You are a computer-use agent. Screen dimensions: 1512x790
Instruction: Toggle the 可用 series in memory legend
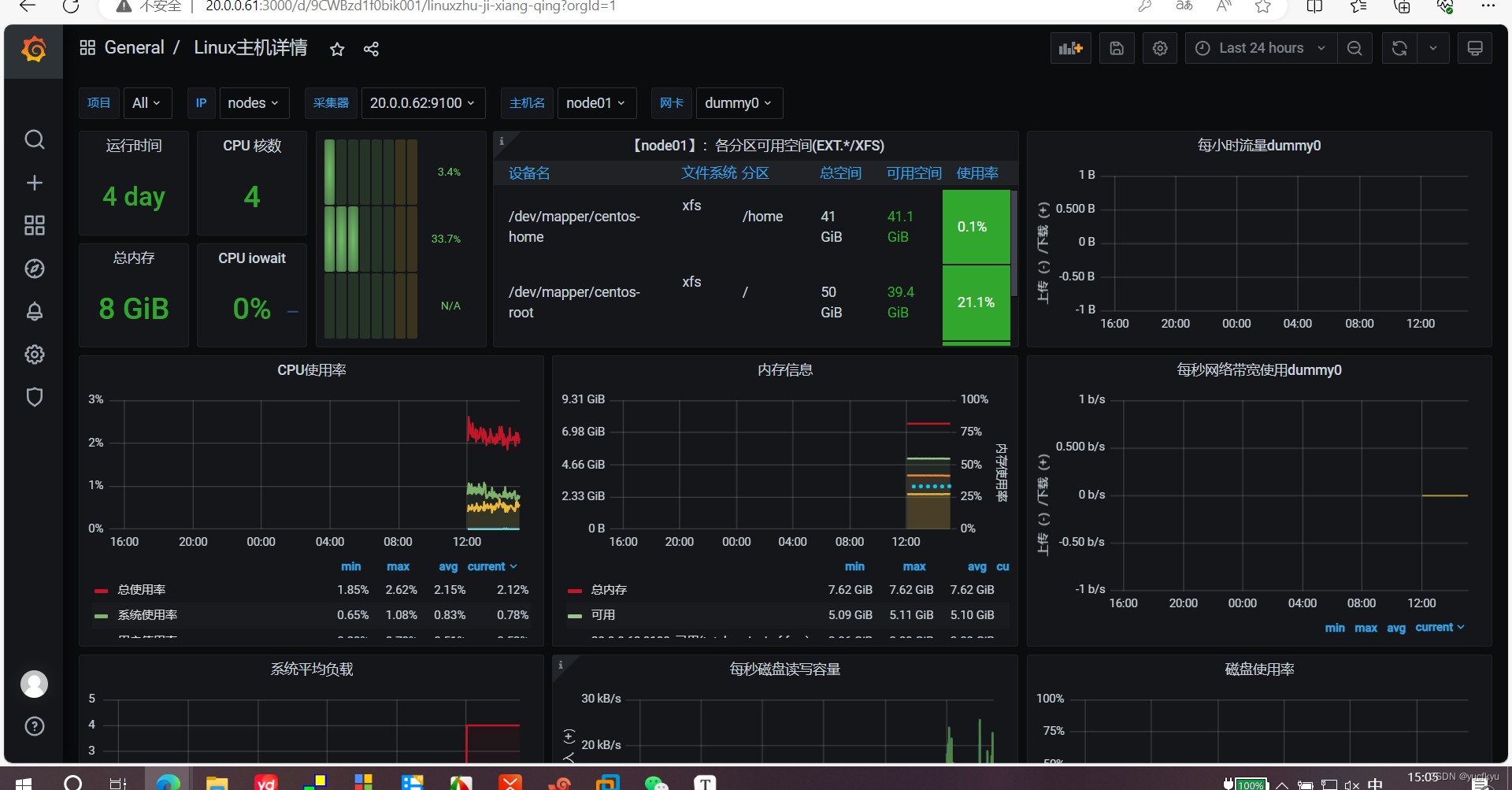pos(603,615)
